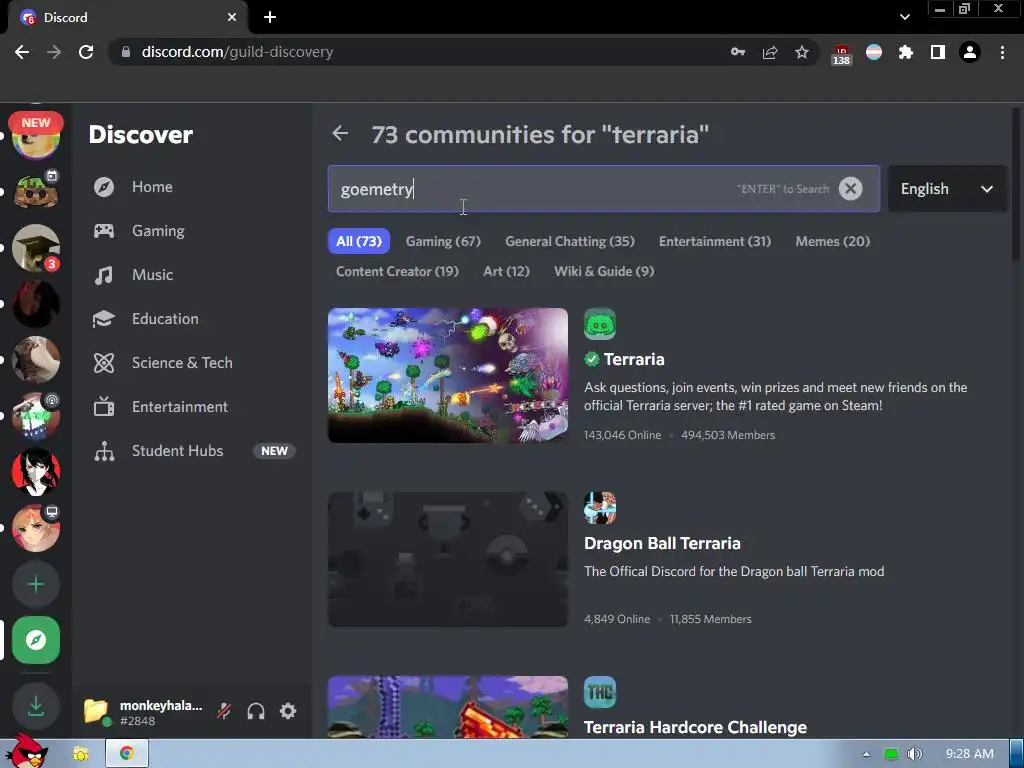Open the Terraria server title
Viewport: 1024px width, 768px height.
coord(633,359)
